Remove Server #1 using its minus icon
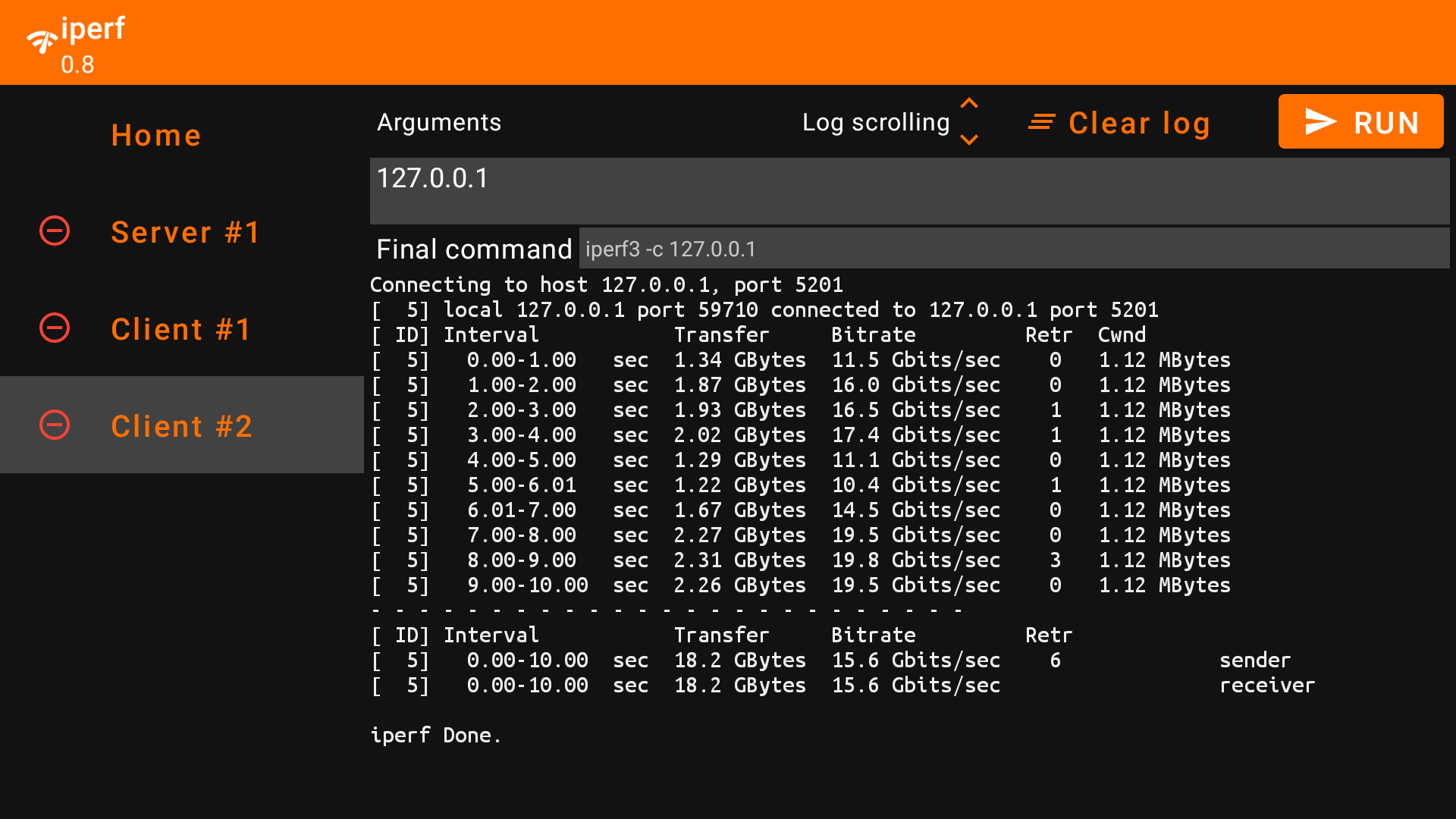The width and height of the screenshot is (1456, 819). click(54, 231)
